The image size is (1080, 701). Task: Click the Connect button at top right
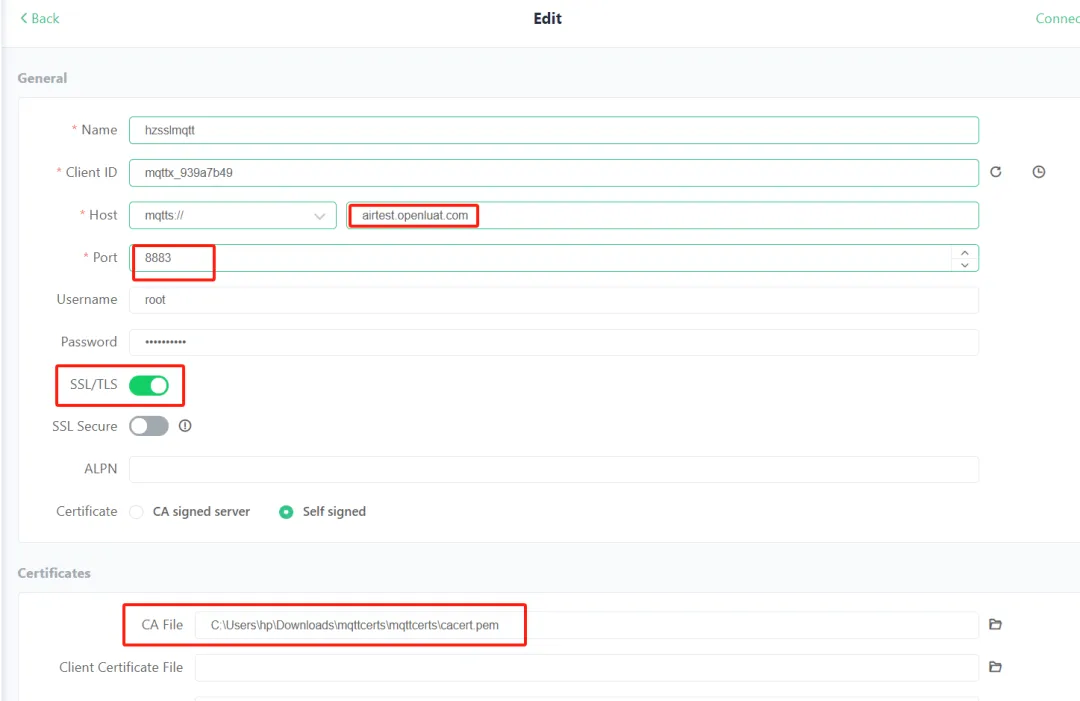point(1057,19)
